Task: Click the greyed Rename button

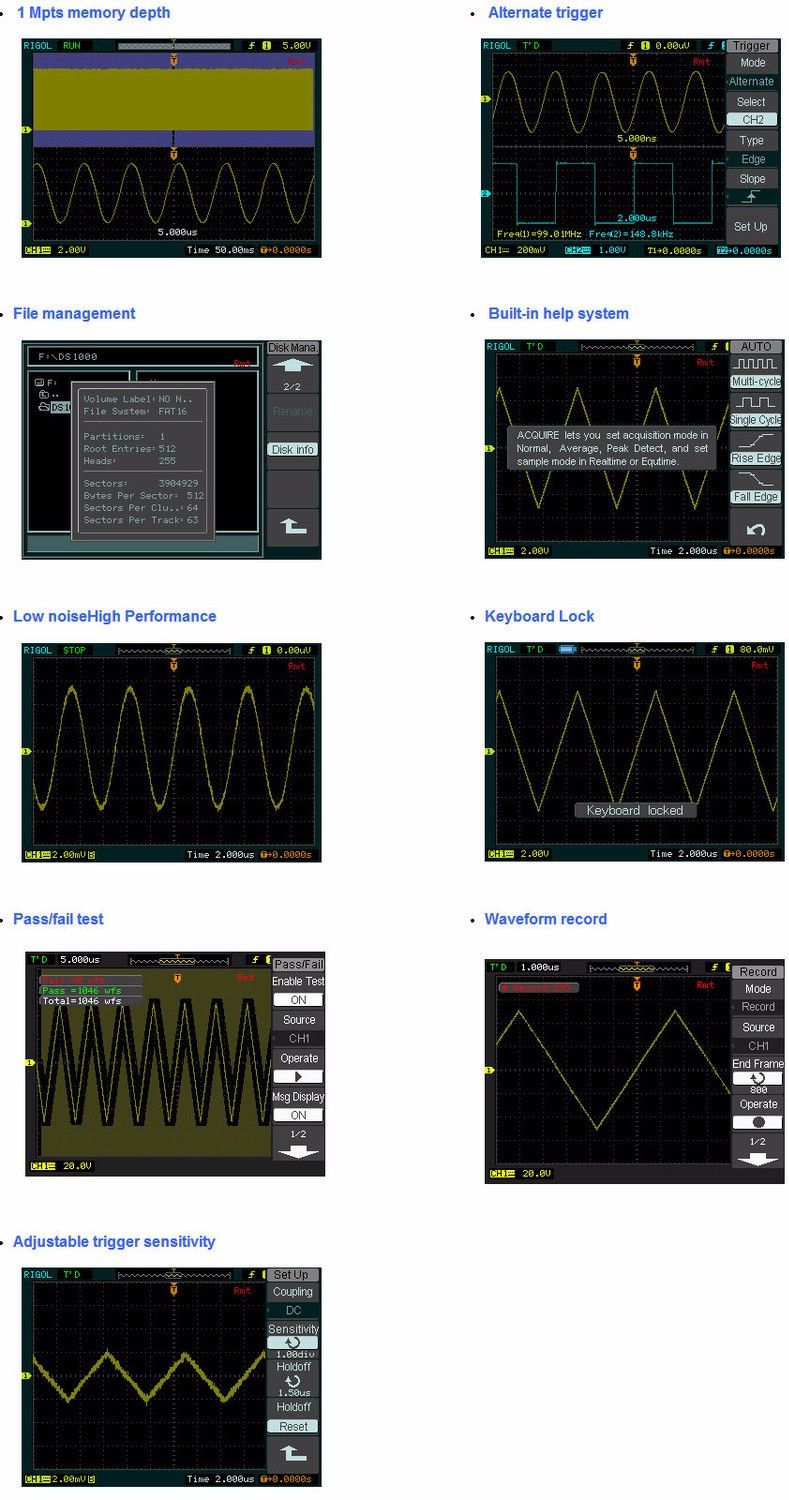Action: 292,411
